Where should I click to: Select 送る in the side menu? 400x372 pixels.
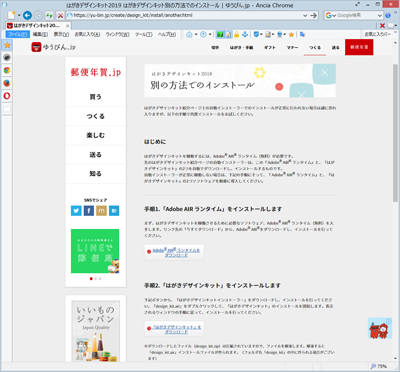(96, 155)
